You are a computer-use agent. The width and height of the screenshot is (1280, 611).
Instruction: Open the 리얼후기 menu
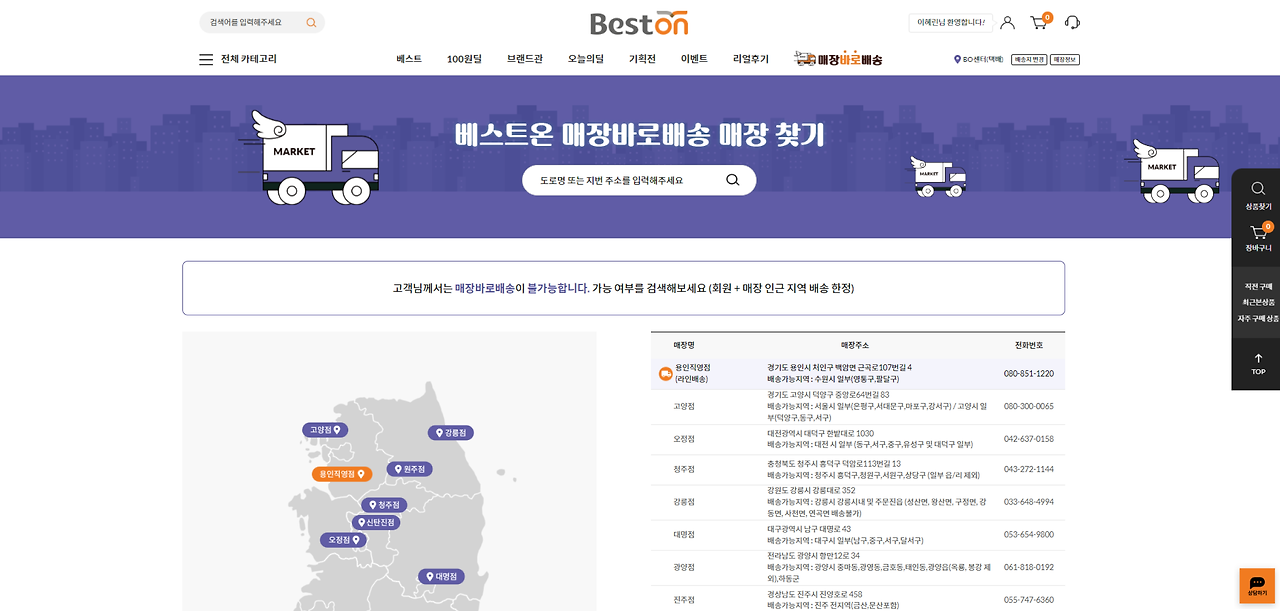tap(751, 59)
